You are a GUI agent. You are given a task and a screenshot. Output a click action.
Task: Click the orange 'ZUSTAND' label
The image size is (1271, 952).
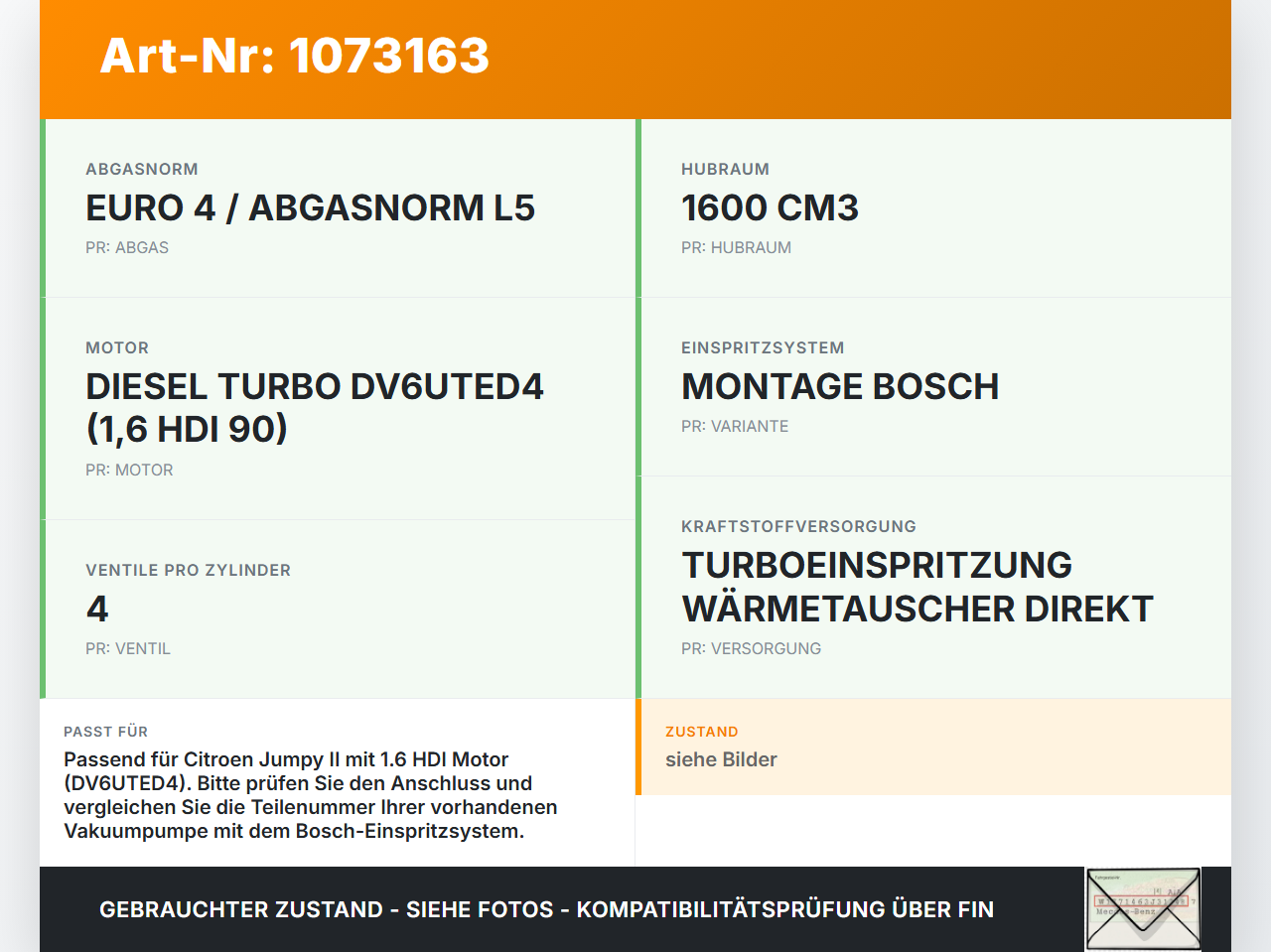coord(702,732)
